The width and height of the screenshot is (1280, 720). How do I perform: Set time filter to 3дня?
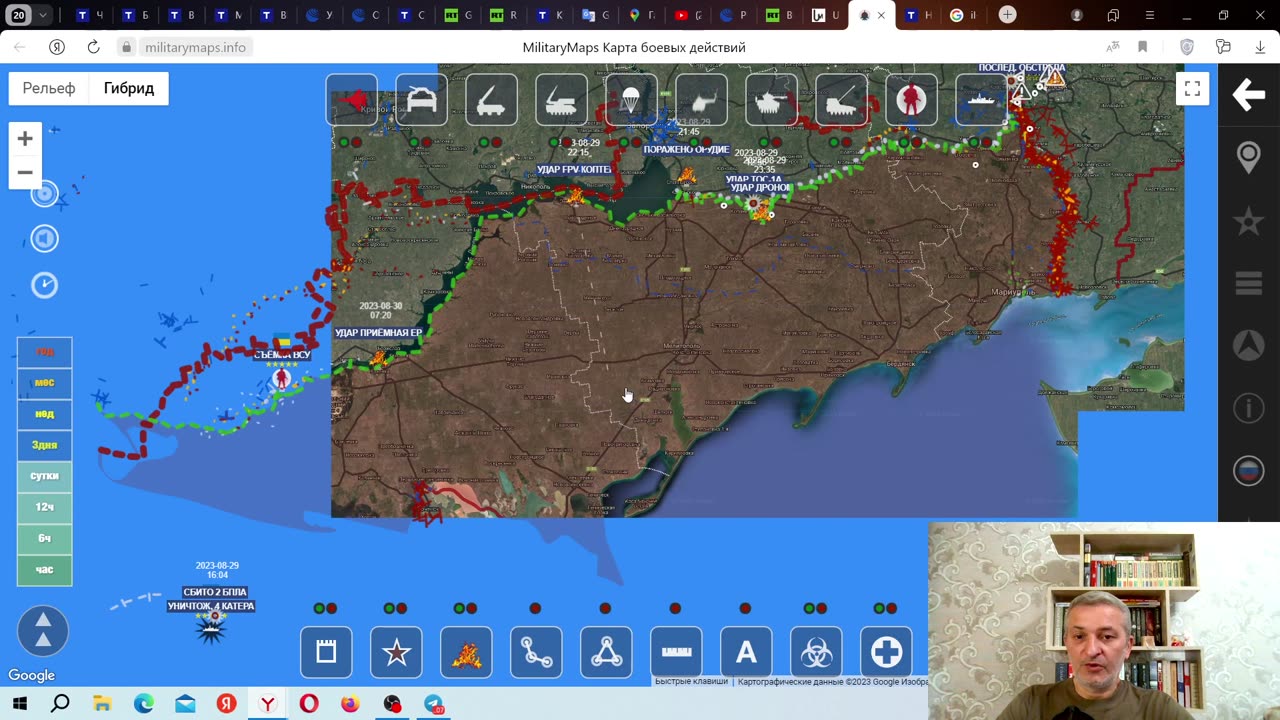pyautogui.click(x=45, y=445)
